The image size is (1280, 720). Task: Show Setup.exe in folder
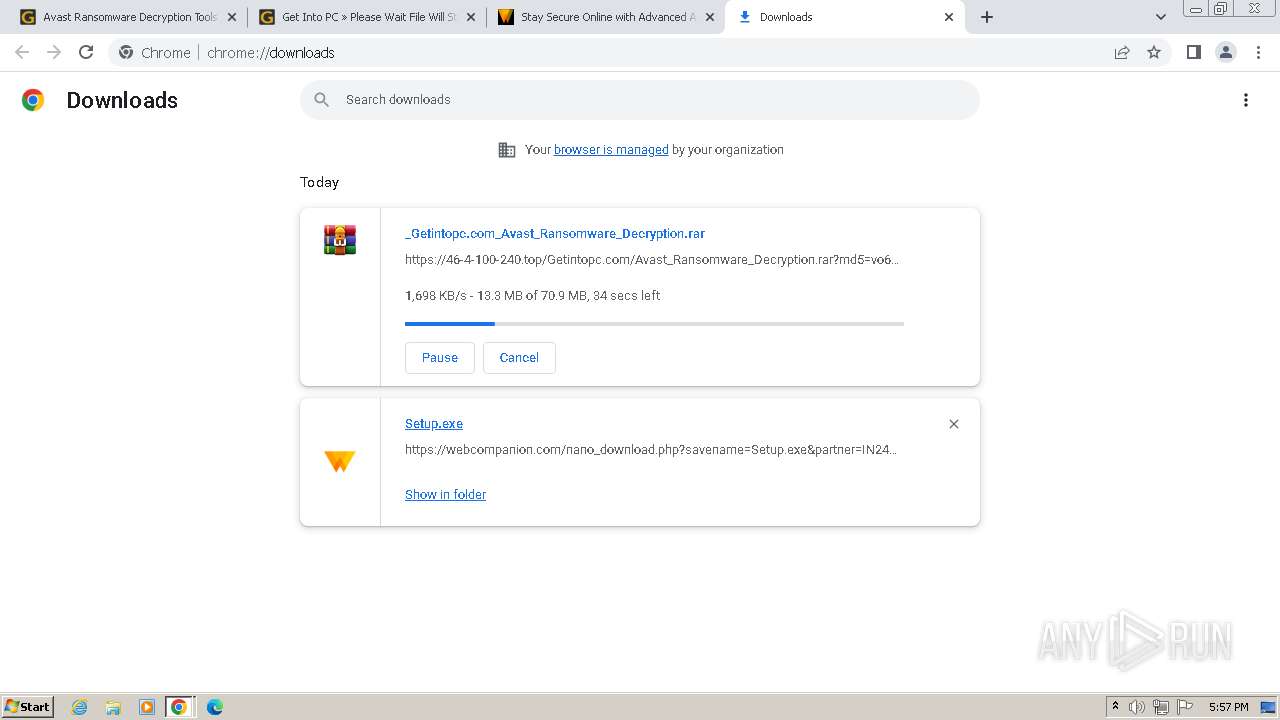445,494
